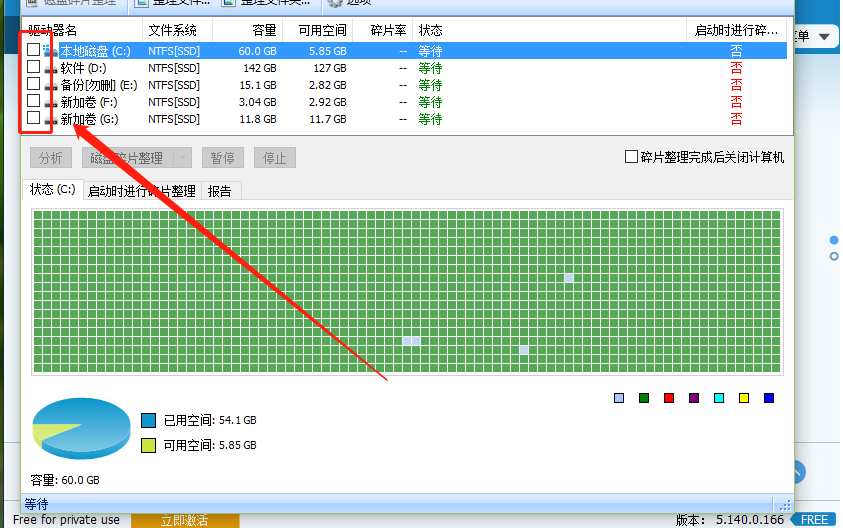Screen dimensions: 843x528
Task: Sort by the 可用空间 column header
Action: pos(318,30)
